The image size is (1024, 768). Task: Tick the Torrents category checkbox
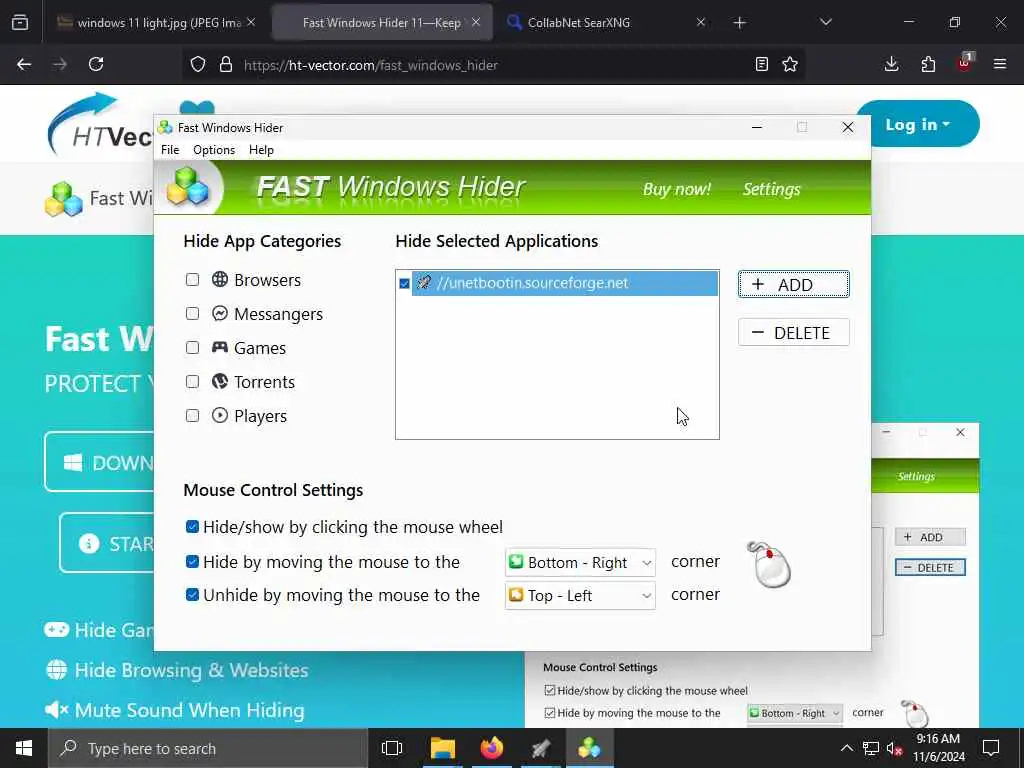coord(192,381)
